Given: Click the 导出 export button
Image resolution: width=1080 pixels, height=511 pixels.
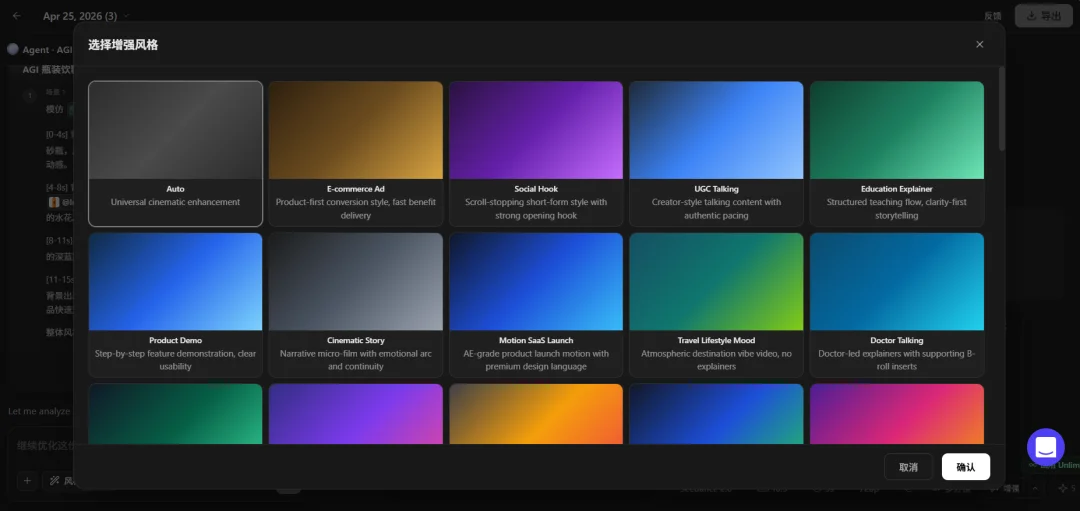Looking at the screenshot, I should pos(1043,16).
